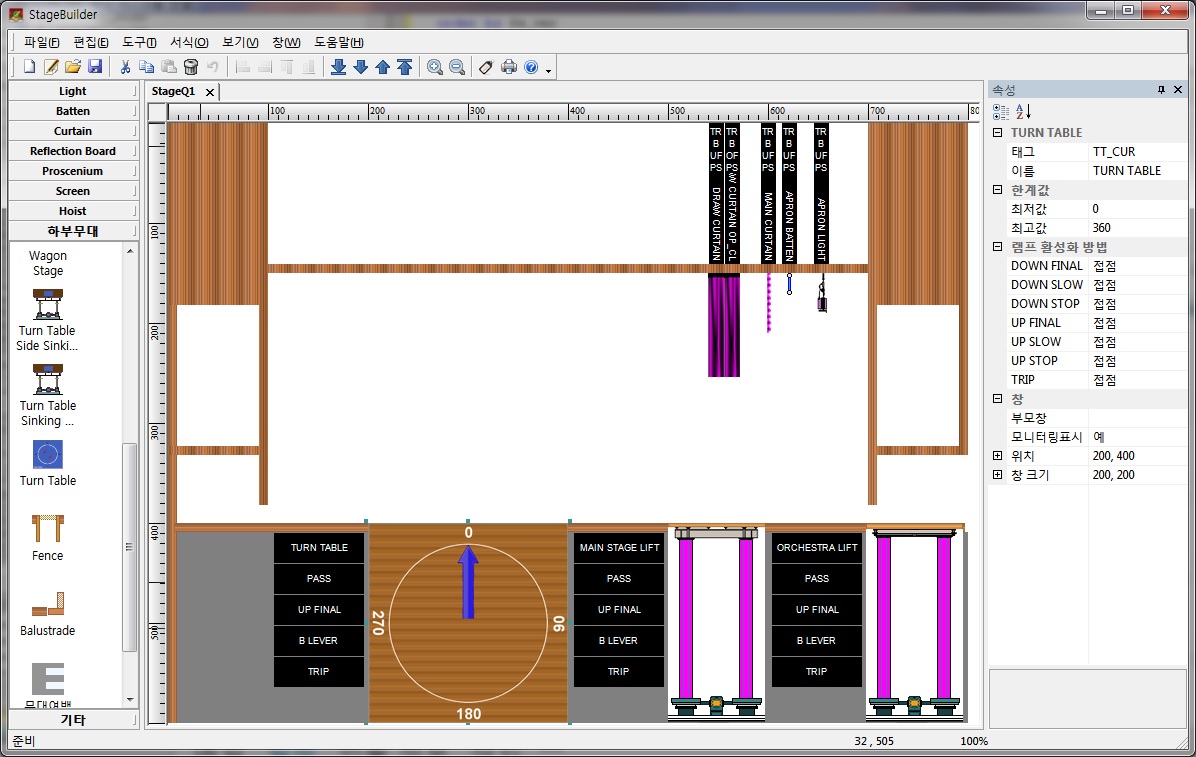Select the Wagon Stage palette item
1196x757 pixels.
(47, 263)
